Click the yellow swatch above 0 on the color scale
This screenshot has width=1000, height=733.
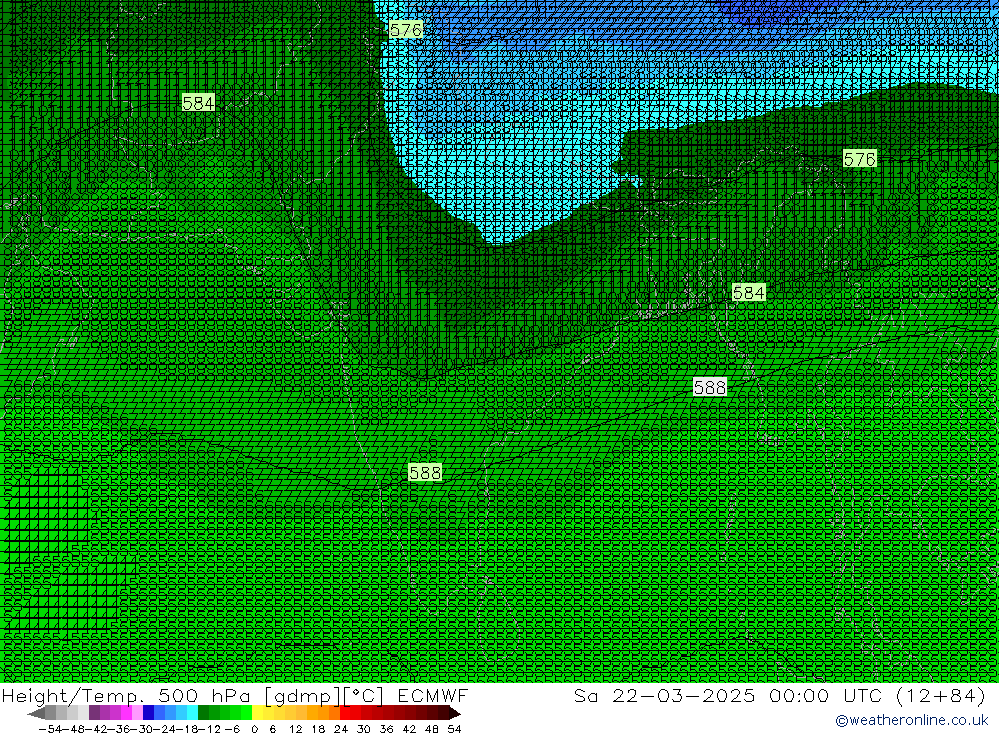click(x=258, y=713)
